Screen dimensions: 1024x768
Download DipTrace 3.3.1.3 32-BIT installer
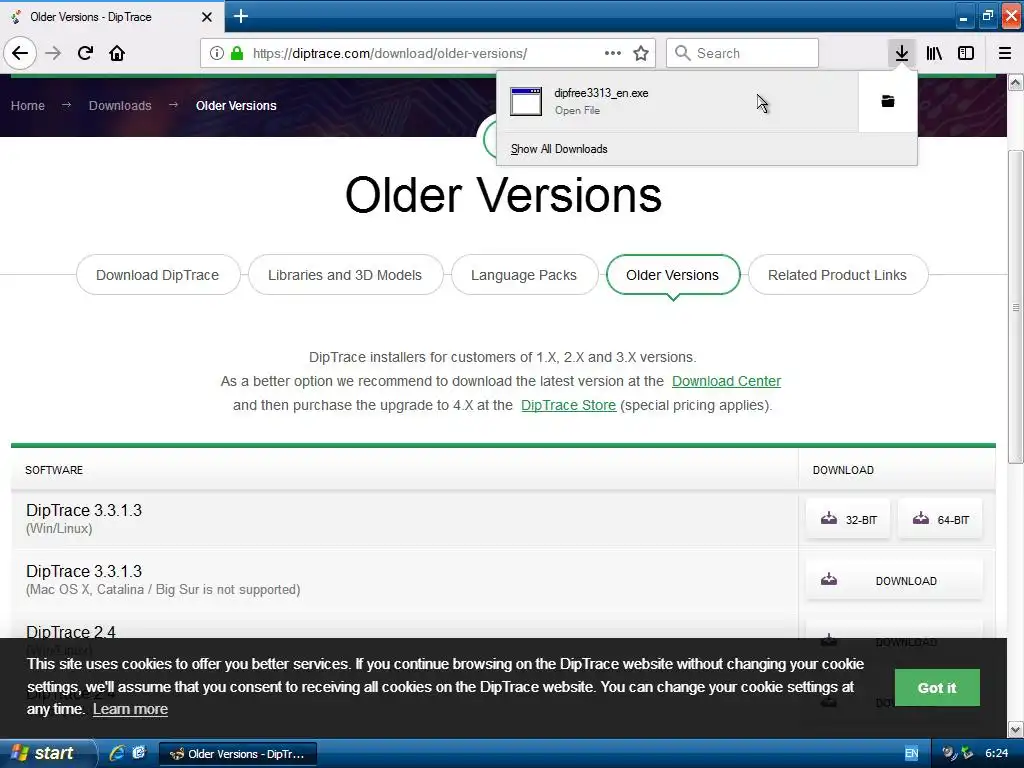848,520
